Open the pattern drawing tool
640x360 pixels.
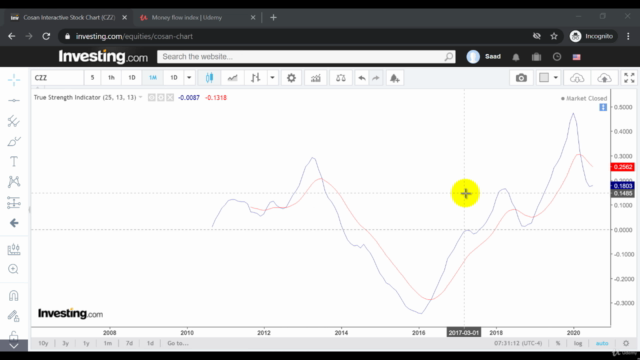[x=14, y=182]
